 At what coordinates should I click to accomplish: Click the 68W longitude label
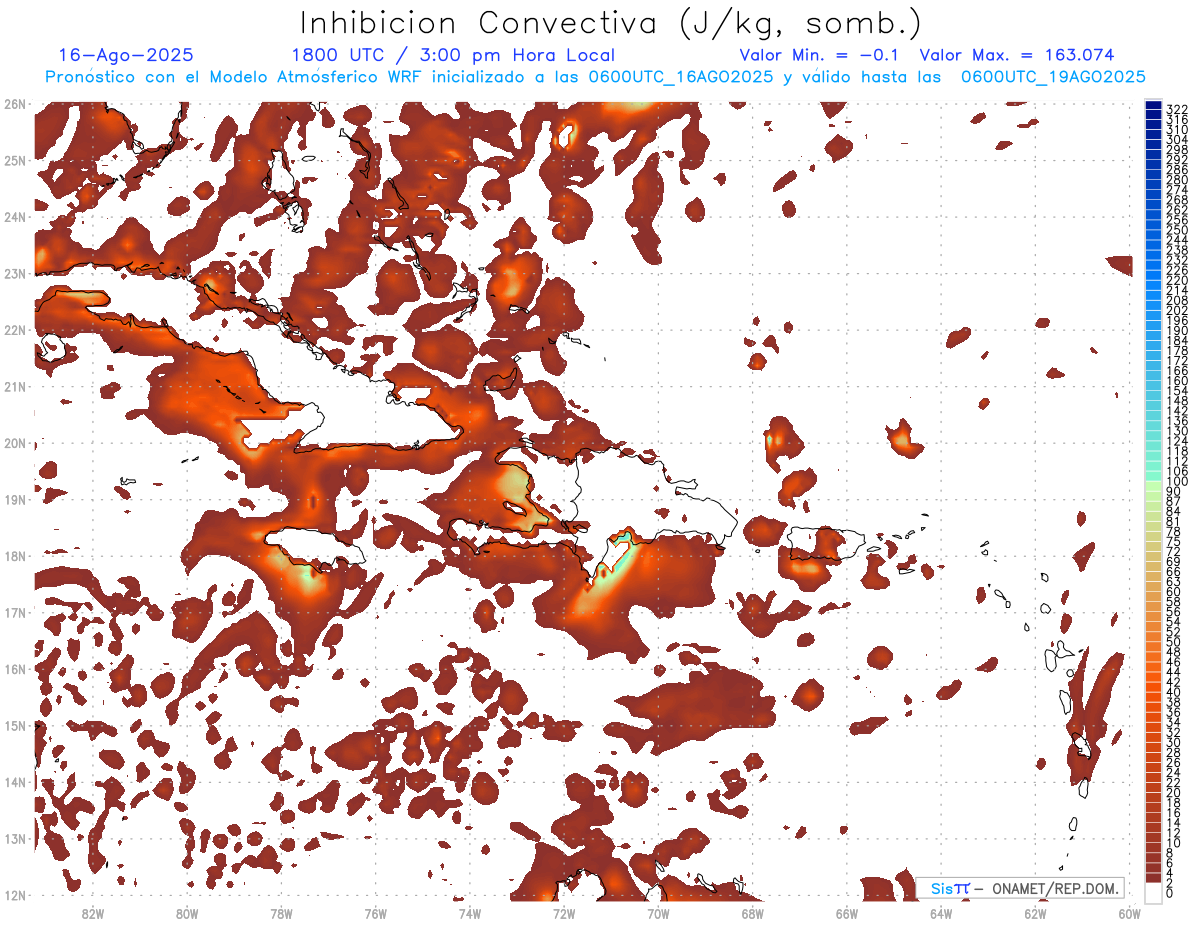coord(753,912)
